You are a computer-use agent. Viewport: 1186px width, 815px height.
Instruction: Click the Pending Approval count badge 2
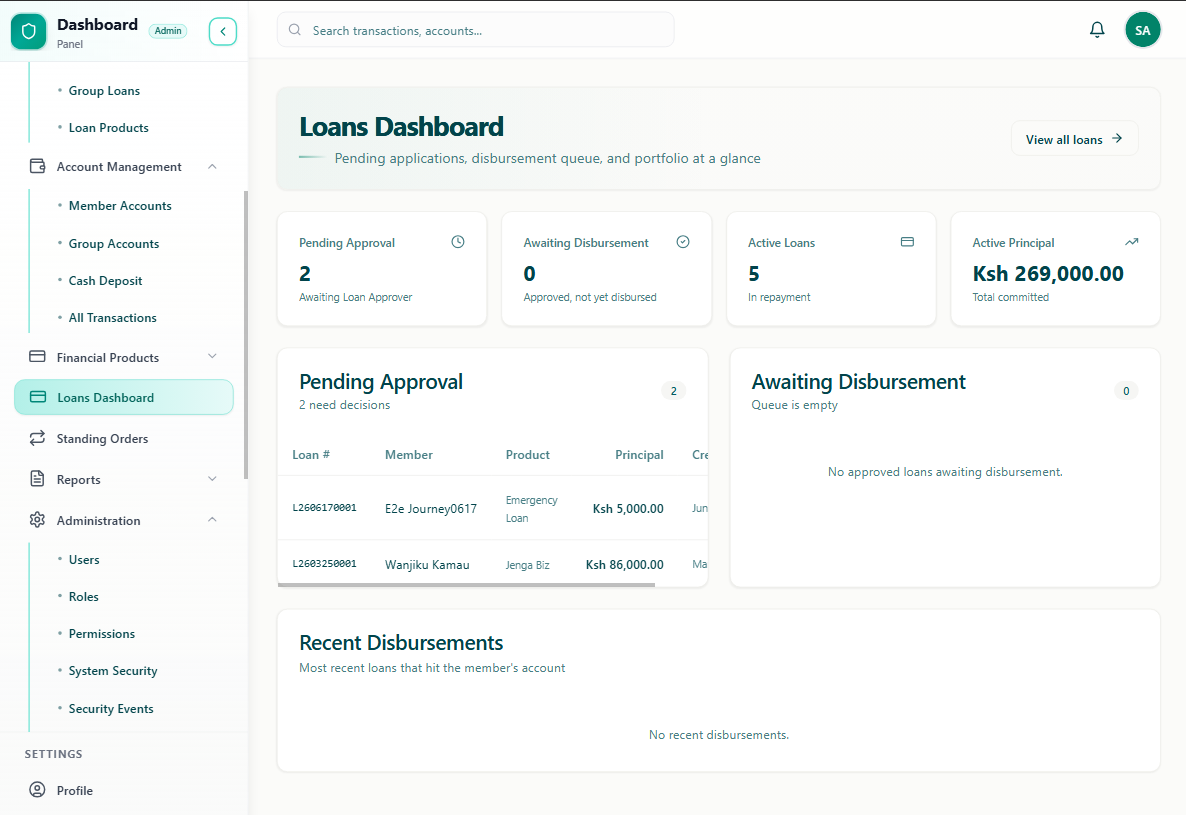pos(673,391)
